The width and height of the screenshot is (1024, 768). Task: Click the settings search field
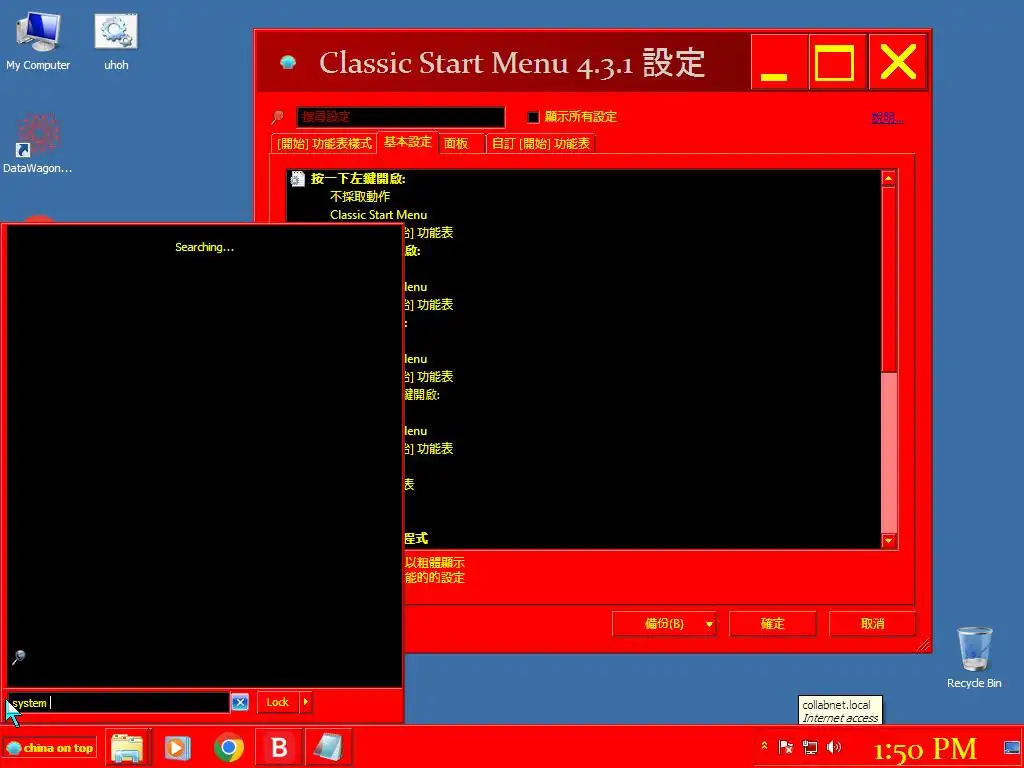(x=400, y=117)
